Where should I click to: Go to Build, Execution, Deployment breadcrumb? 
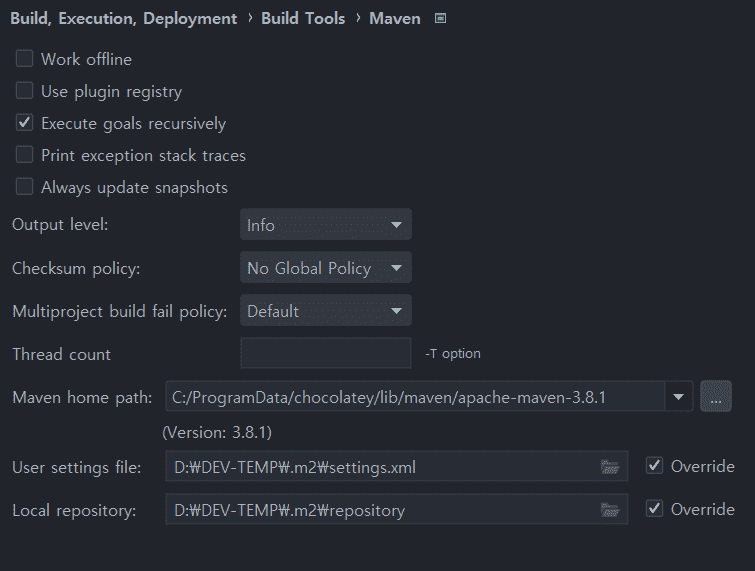[123, 18]
